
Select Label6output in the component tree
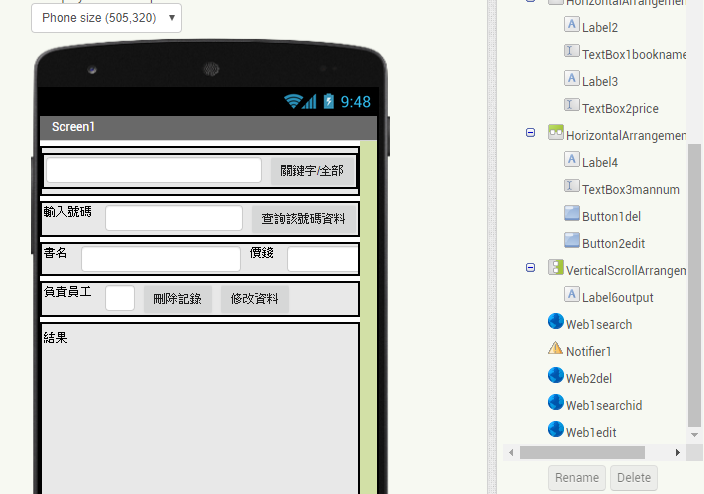617,298
